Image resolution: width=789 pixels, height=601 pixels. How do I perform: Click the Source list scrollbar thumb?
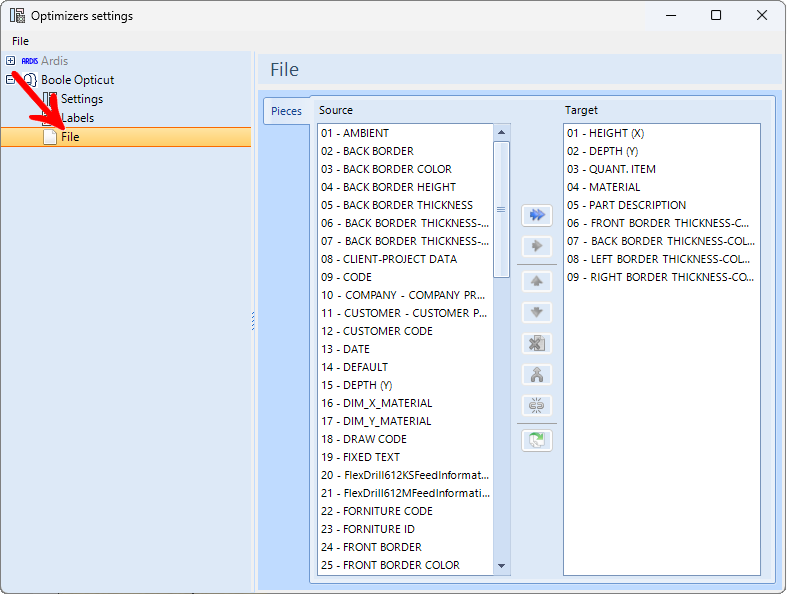501,209
